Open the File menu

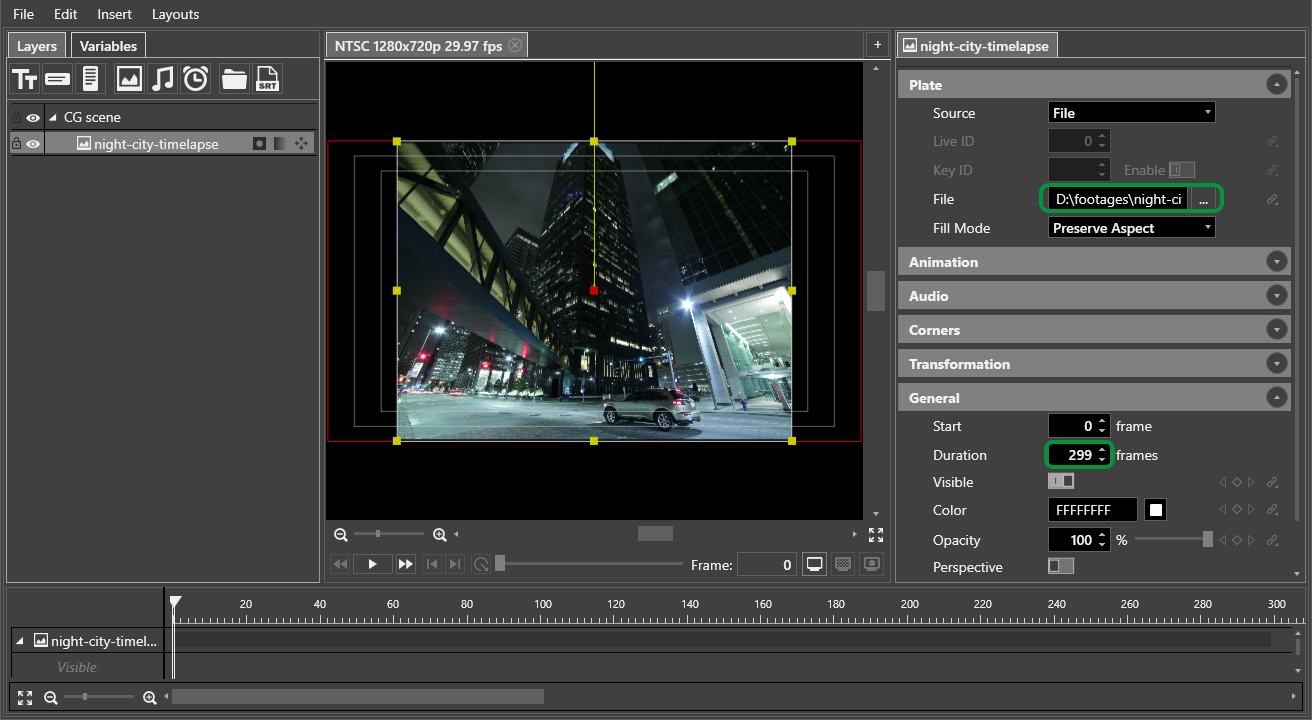click(x=23, y=14)
